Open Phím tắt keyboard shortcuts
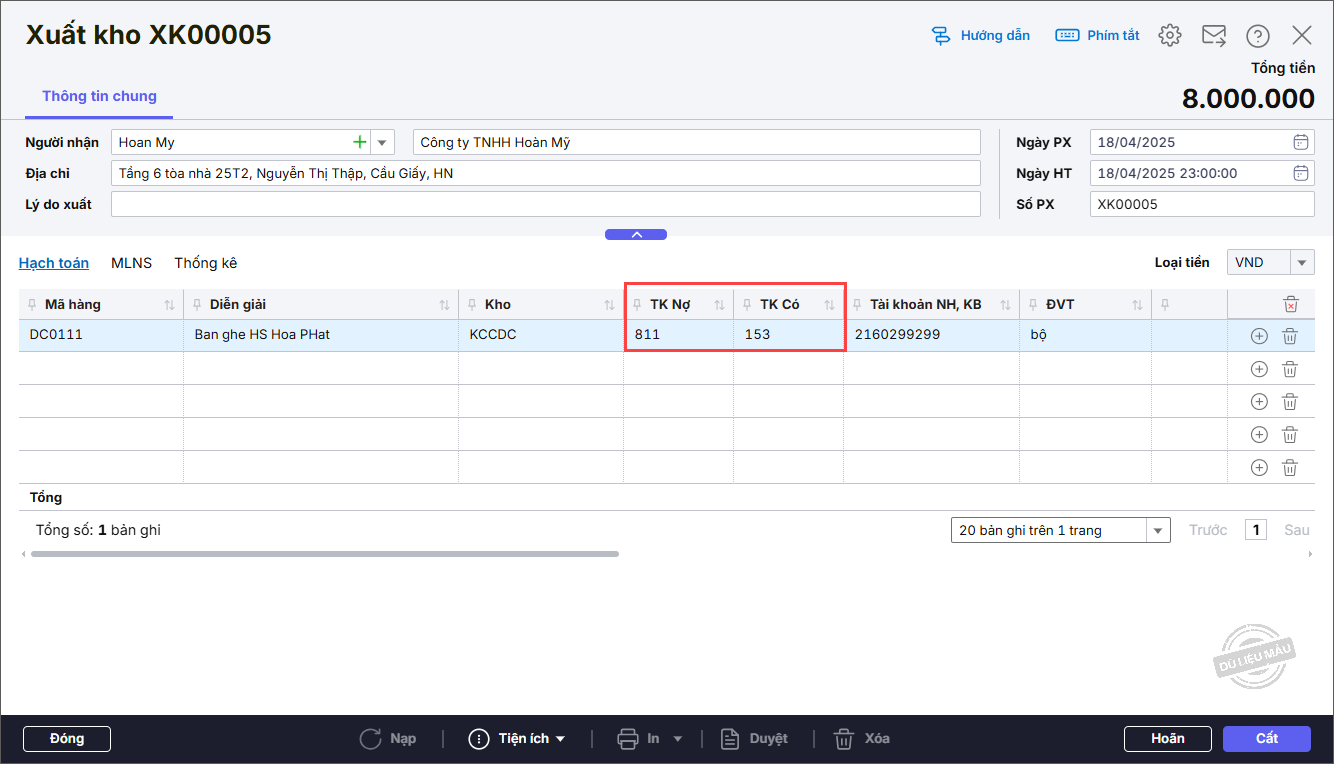The height and width of the screenshot is (764, 1334). coord(1097,36)
